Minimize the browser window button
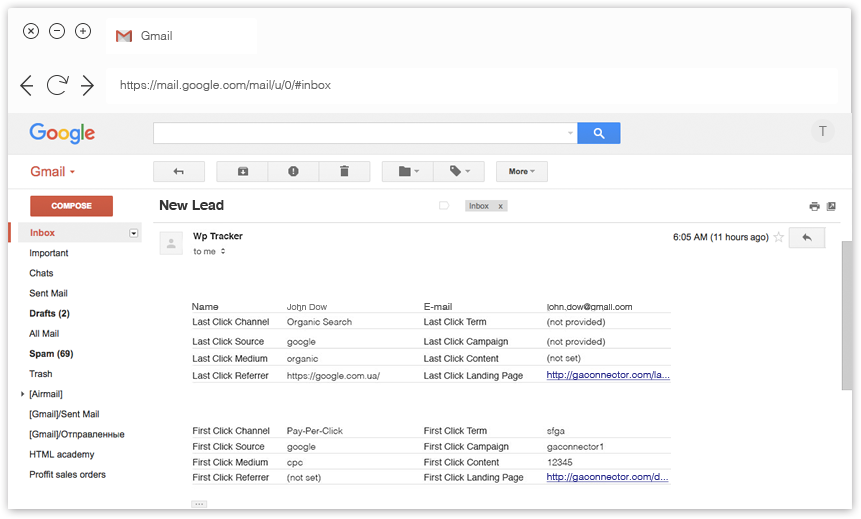861x519 pixels. click(57, 31)
